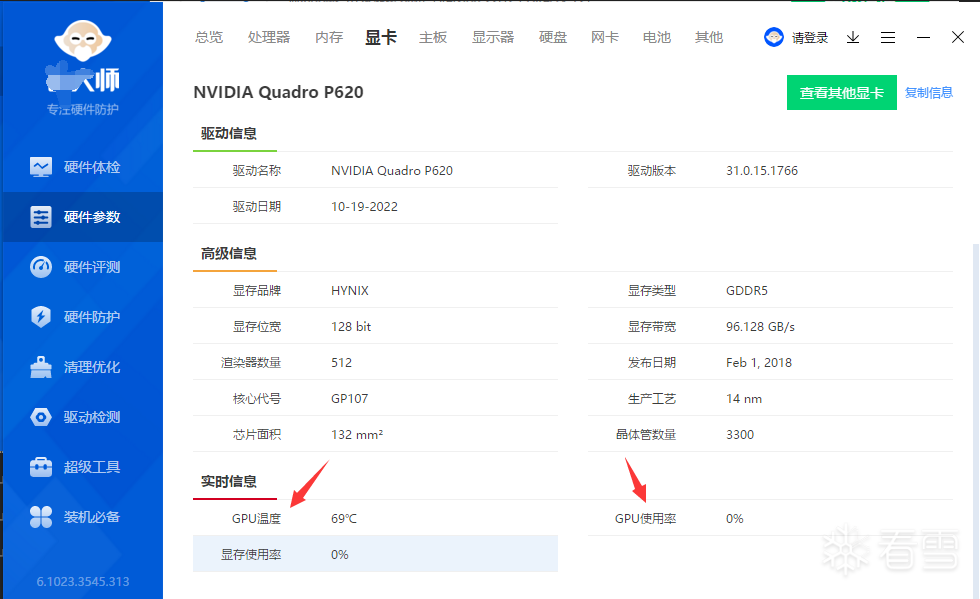Switch to the 内存 tab
Image resolution: width=980 pixels, height=599 pixels.
(329, 38)
